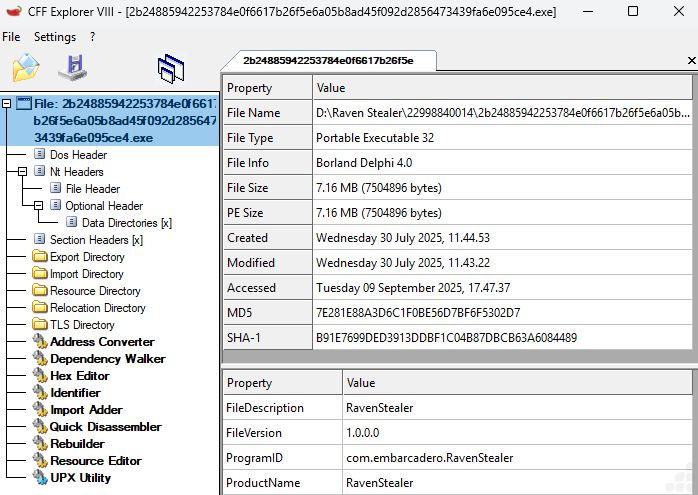This screenshot has height=495, width=698.
Task: Collapse the Nt Headers tree node
Action: 24,172
